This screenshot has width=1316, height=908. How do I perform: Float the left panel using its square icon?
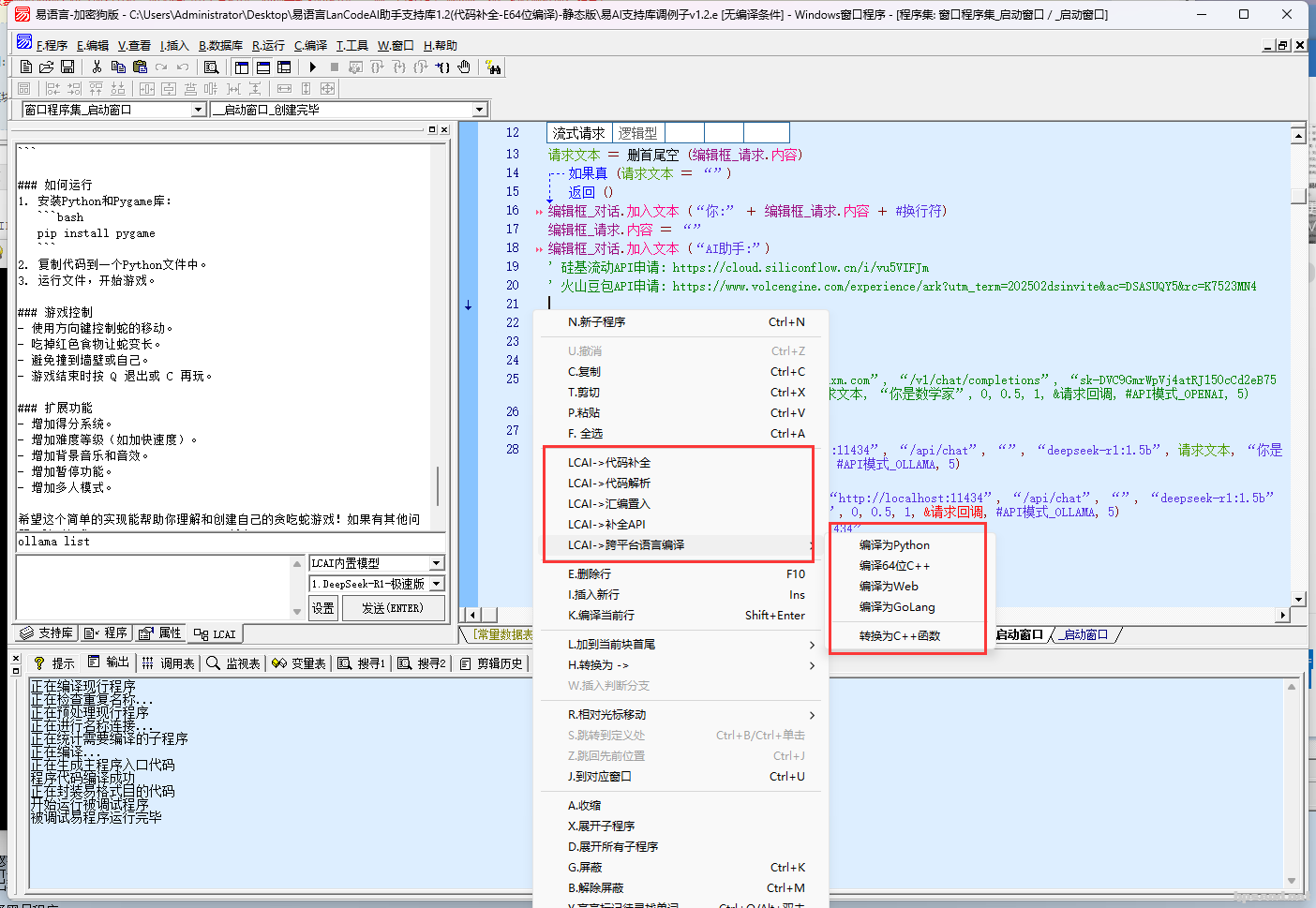pyautogui.click(x=432, y=129)
